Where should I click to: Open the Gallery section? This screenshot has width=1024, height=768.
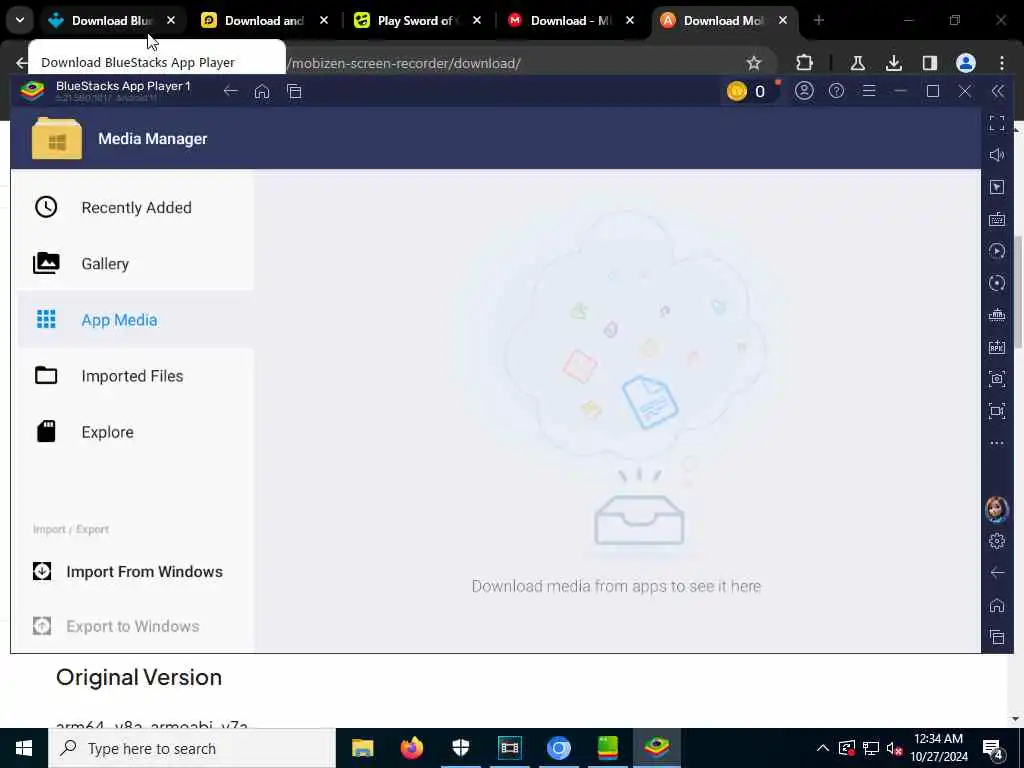click(x=135, y=264)
